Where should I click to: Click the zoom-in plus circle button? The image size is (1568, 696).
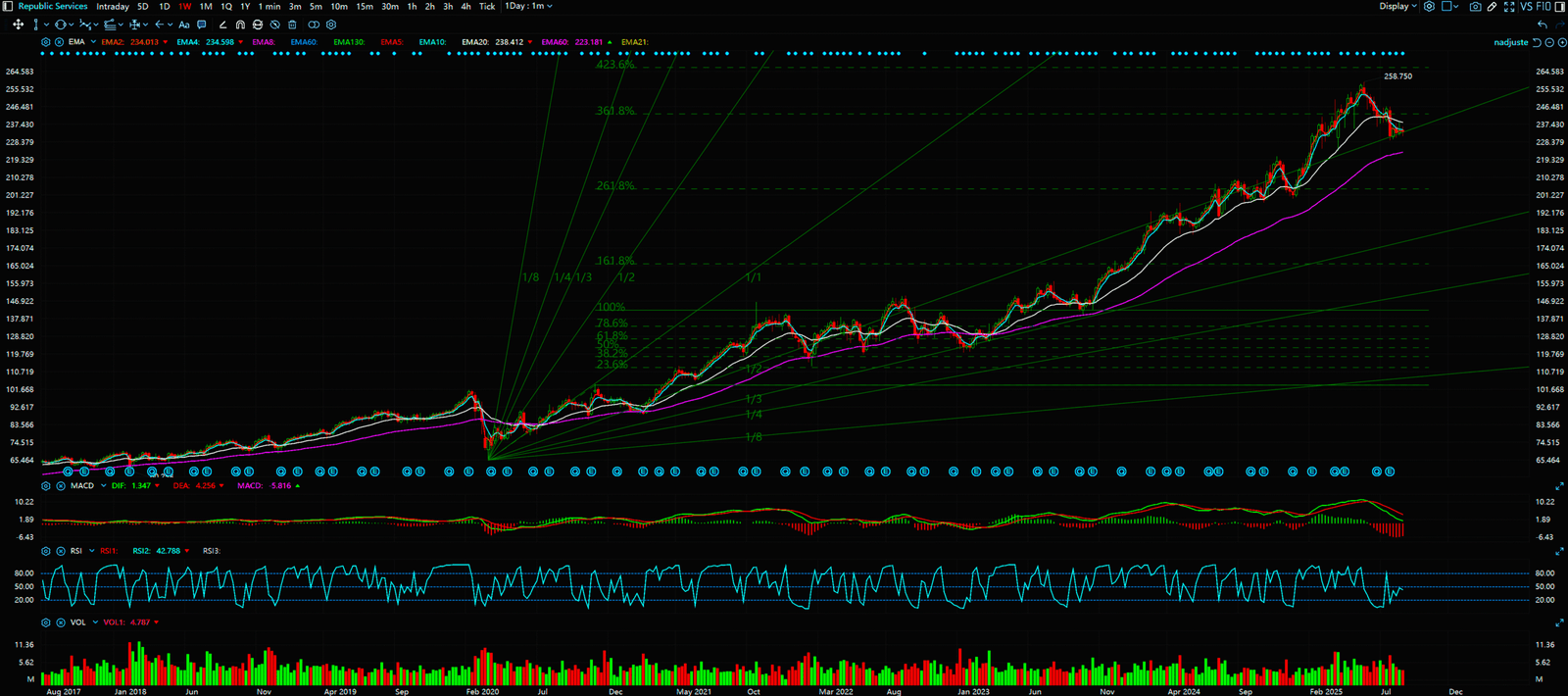pyautogui.click(x=1561, y=42)
